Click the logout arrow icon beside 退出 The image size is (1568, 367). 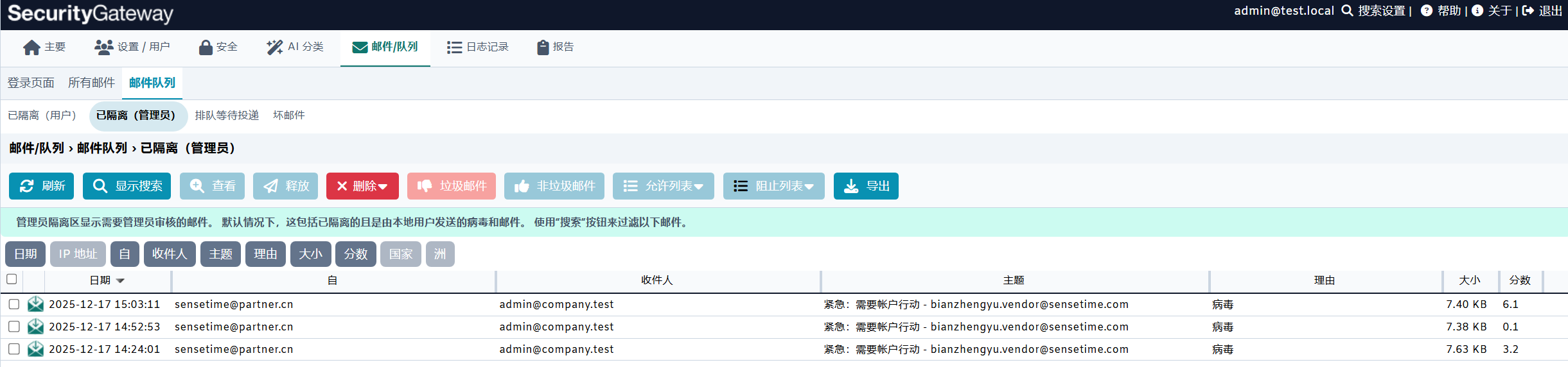click(x=1528, y=11)
